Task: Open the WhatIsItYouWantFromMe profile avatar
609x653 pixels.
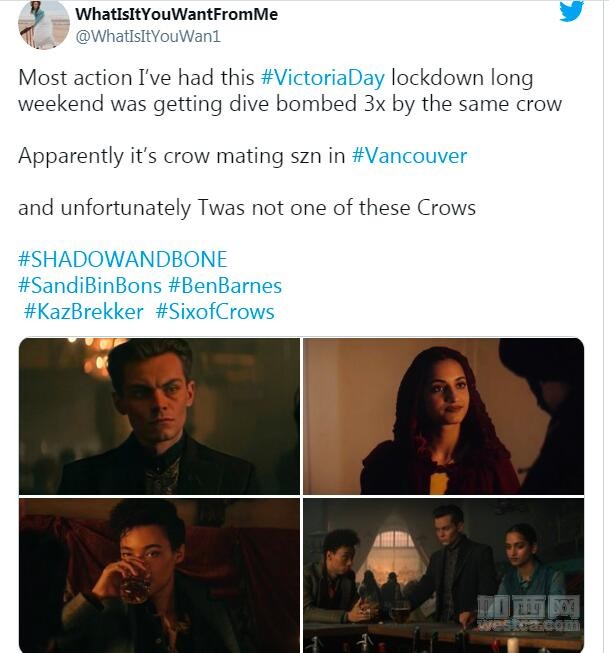Action: 44,25
